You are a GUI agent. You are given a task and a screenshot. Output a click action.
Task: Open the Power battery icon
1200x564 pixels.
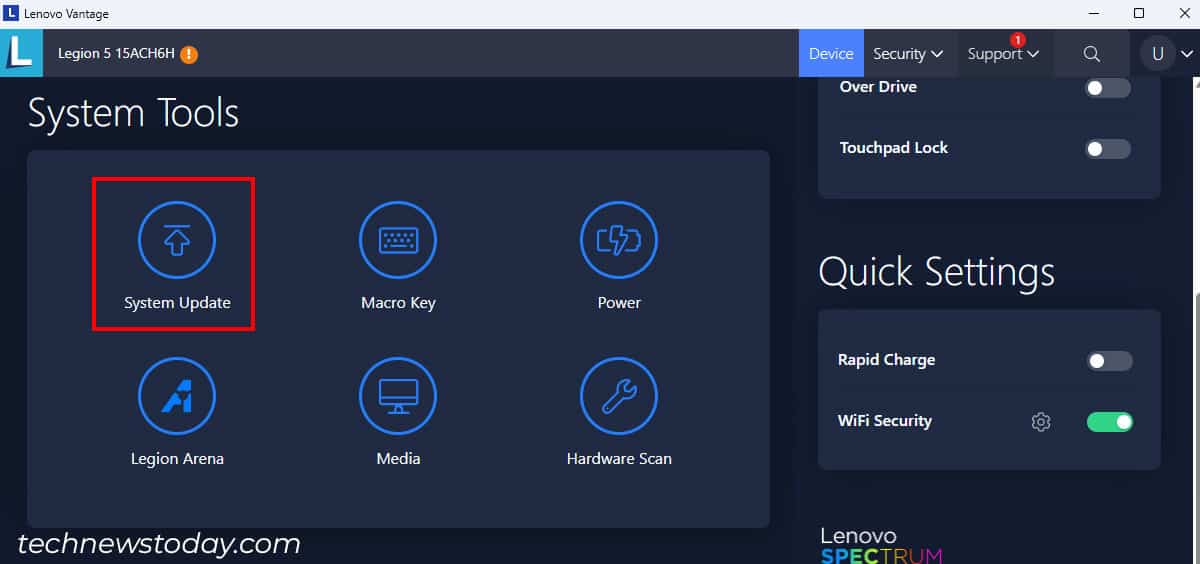[619, 241]
